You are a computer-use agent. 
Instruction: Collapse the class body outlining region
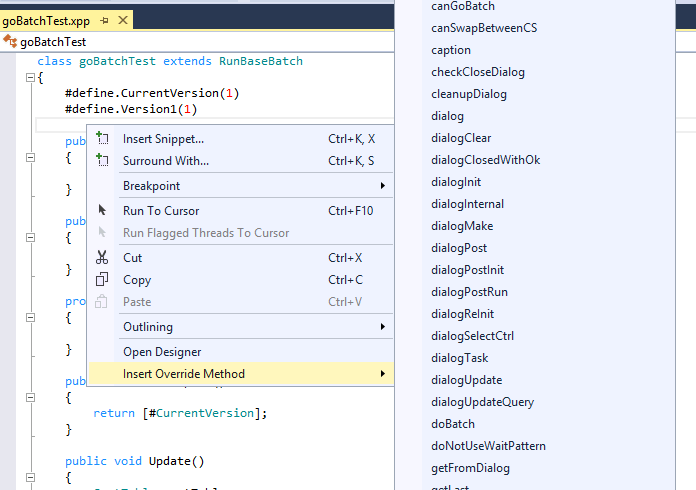[x=30, y=78]
